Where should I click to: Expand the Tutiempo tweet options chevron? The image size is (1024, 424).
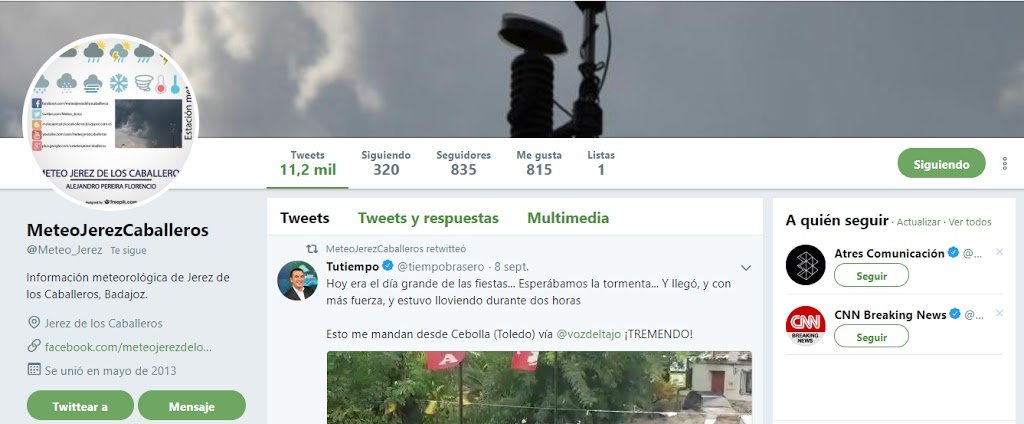point(746,267)
